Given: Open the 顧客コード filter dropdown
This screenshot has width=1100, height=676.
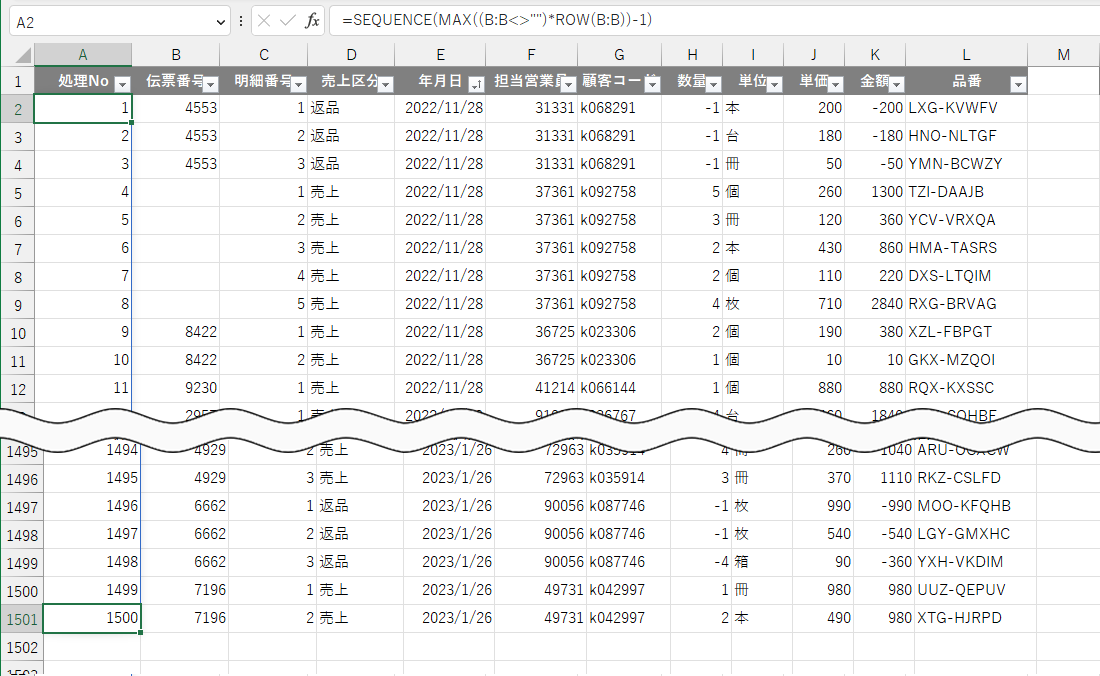Looking at the screenshot, I should pos(652,85).
